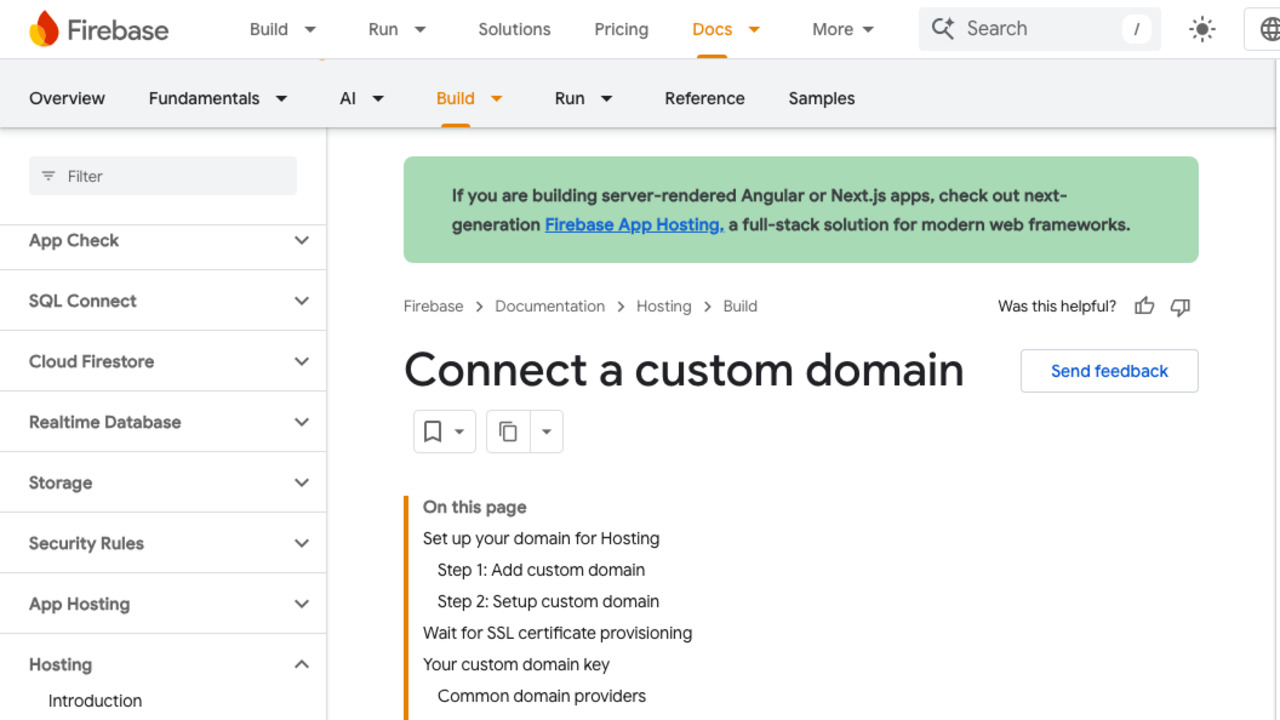
Task: Click the copy page icon
Action: [508, 431]
